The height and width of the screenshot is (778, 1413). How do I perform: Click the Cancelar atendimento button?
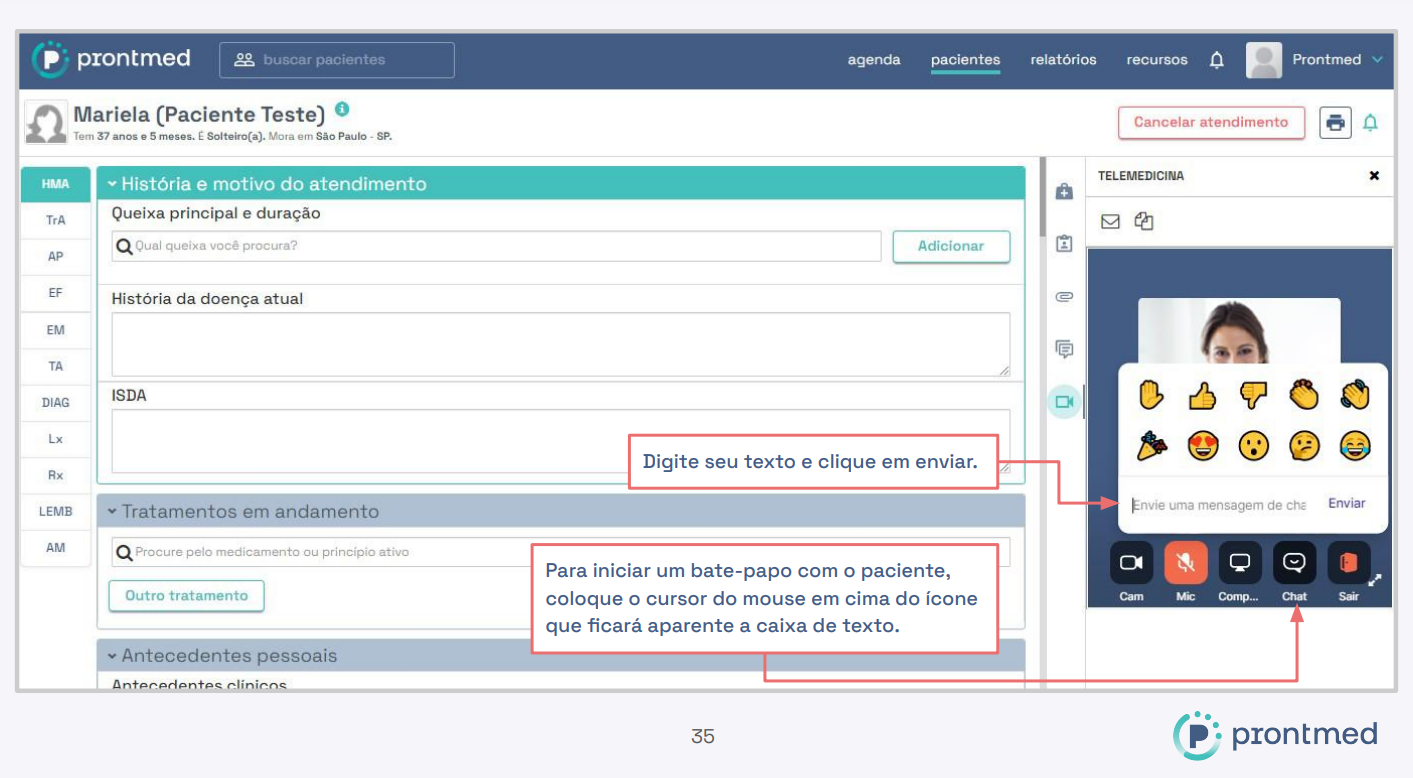1210,122
